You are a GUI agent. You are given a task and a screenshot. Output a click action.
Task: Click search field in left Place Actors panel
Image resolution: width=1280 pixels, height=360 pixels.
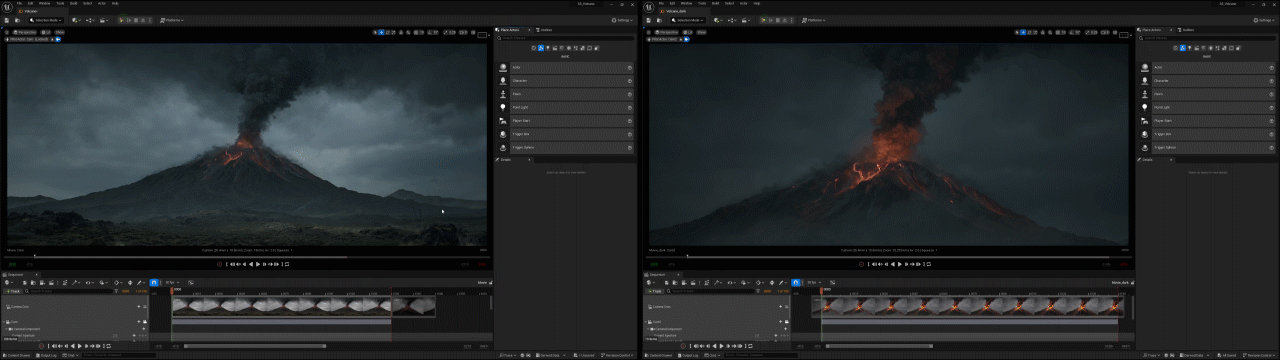566,39
